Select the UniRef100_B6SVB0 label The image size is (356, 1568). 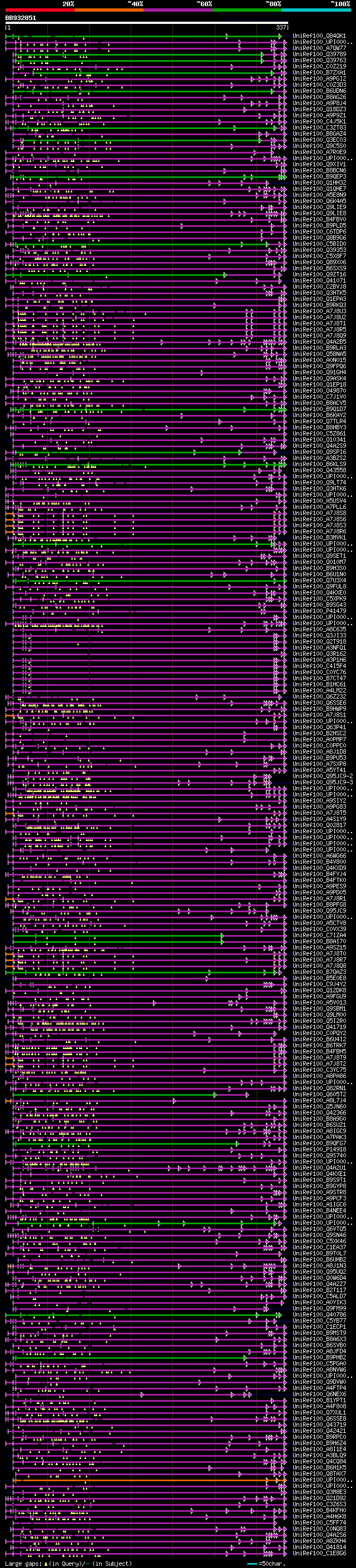pyautogui.click(x=319, y=1344)
